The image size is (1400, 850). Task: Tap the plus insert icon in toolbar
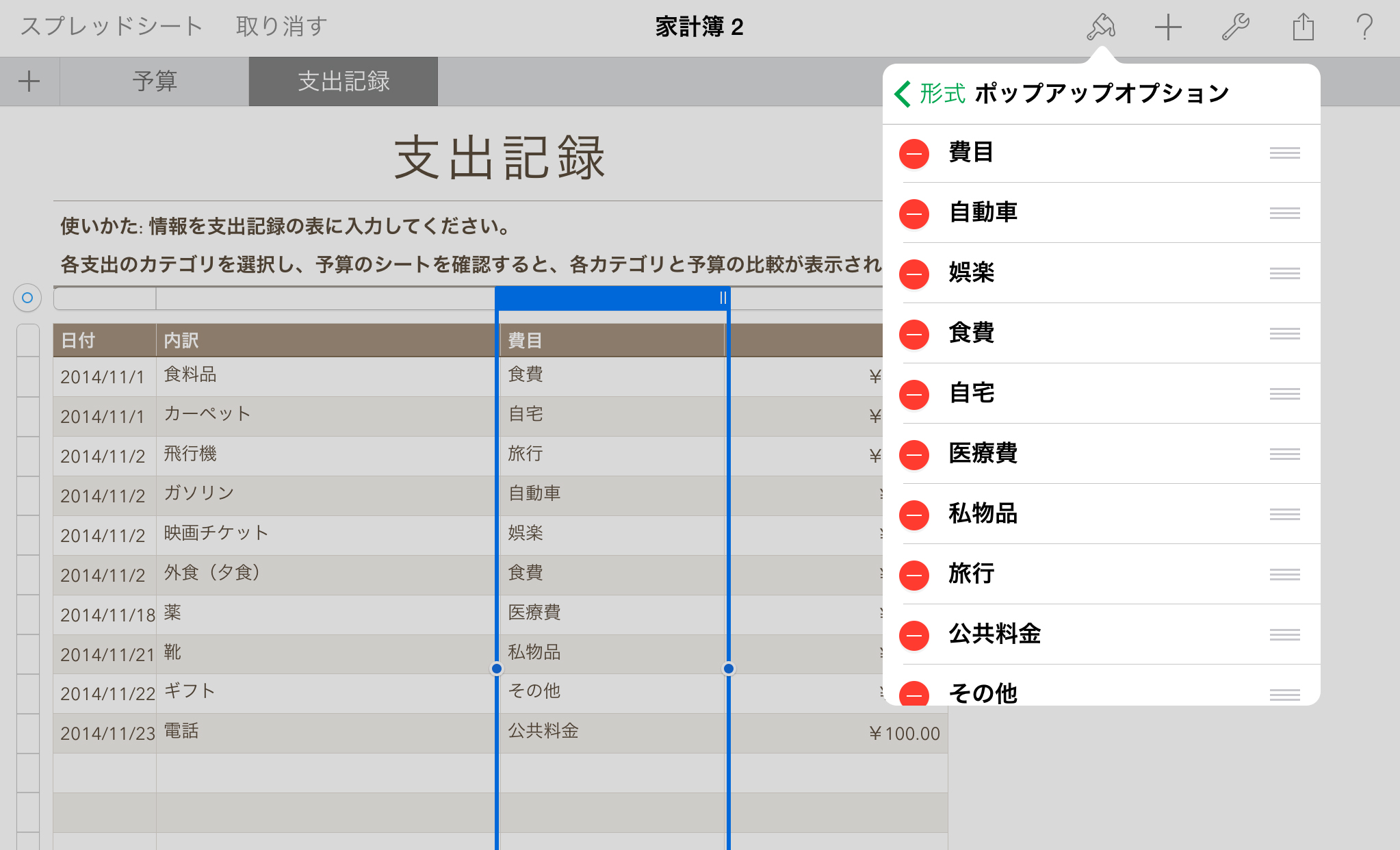click(1168, 27)
